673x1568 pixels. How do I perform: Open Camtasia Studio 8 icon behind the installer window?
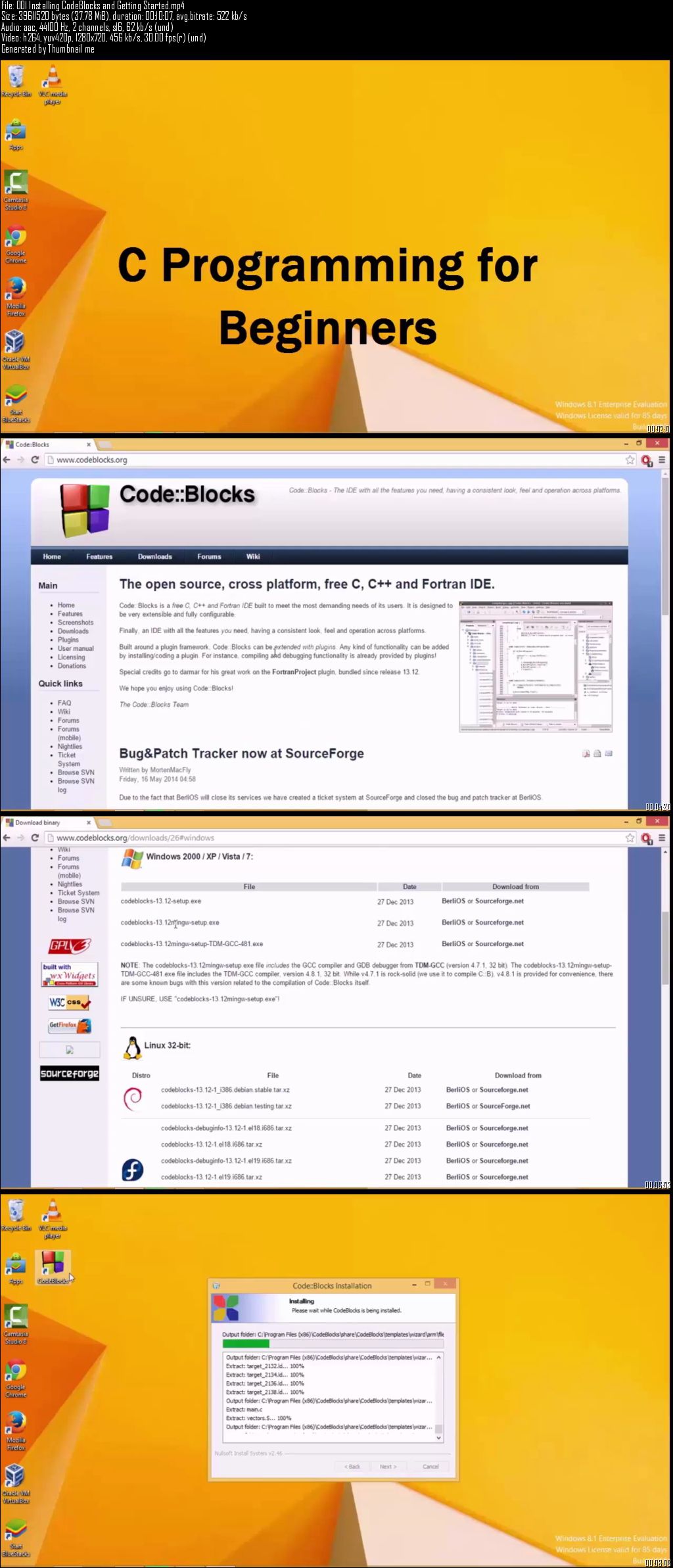point(16,1325)
